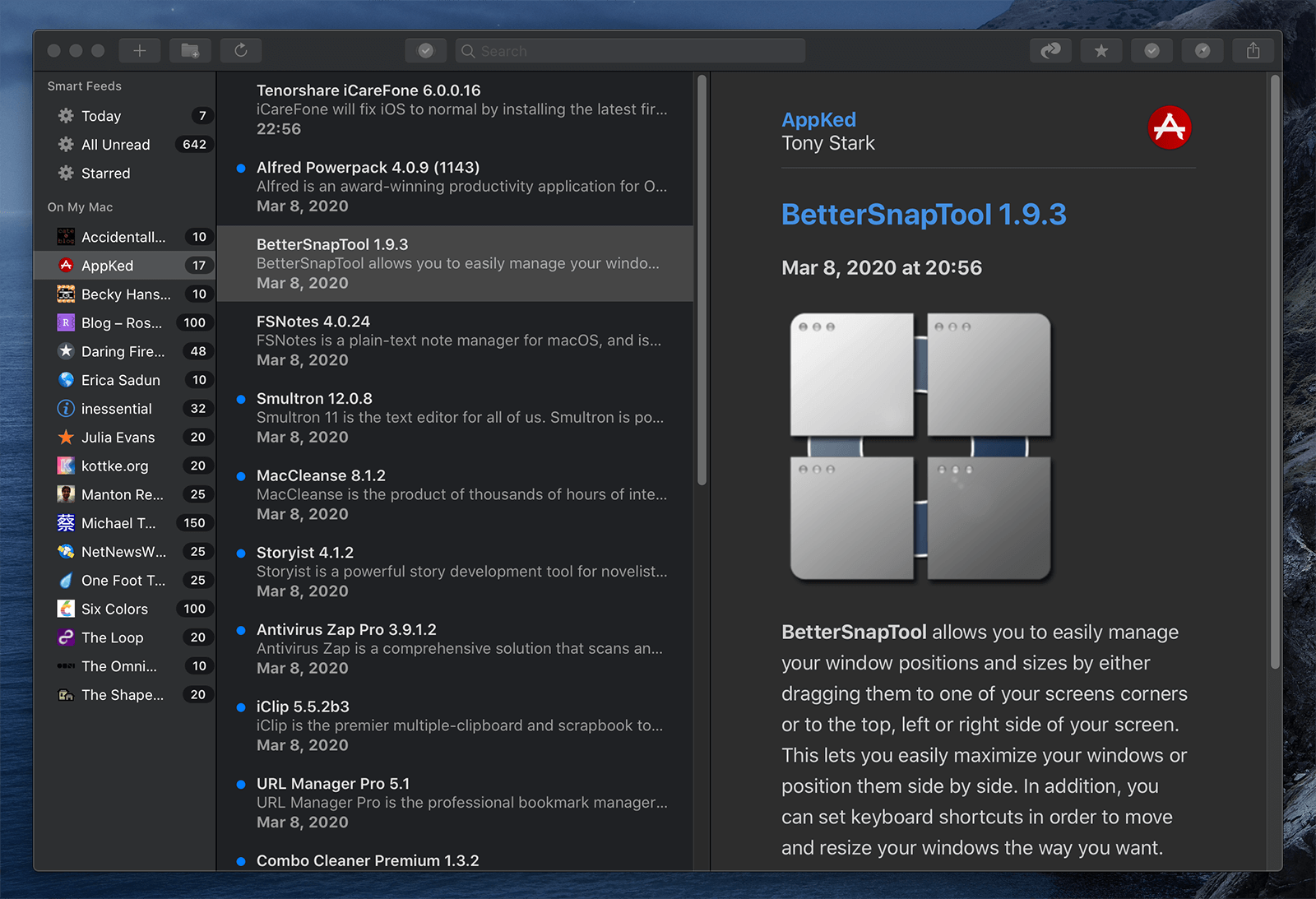Open the URL Manager Pro 5.1 article
1316x899 pixels.
pyautogui.click(x=455, y=803)
